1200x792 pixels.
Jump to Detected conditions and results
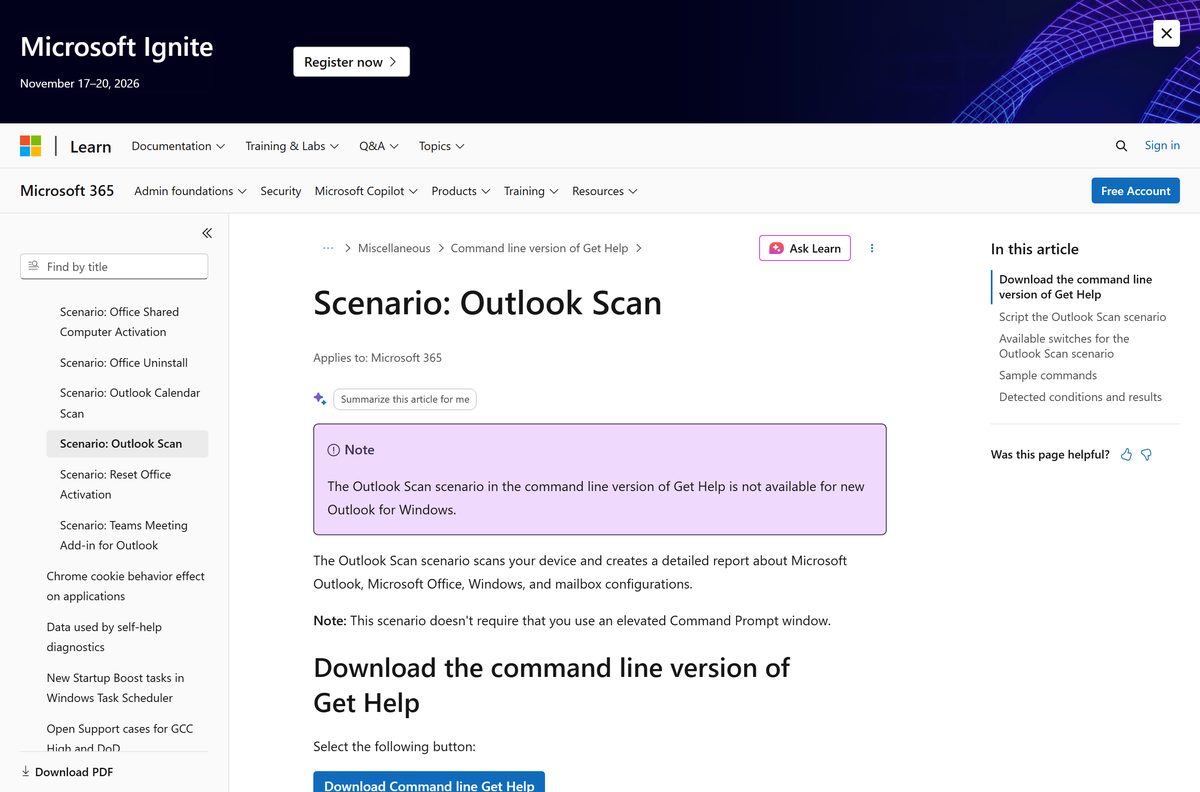(1080, 397)
